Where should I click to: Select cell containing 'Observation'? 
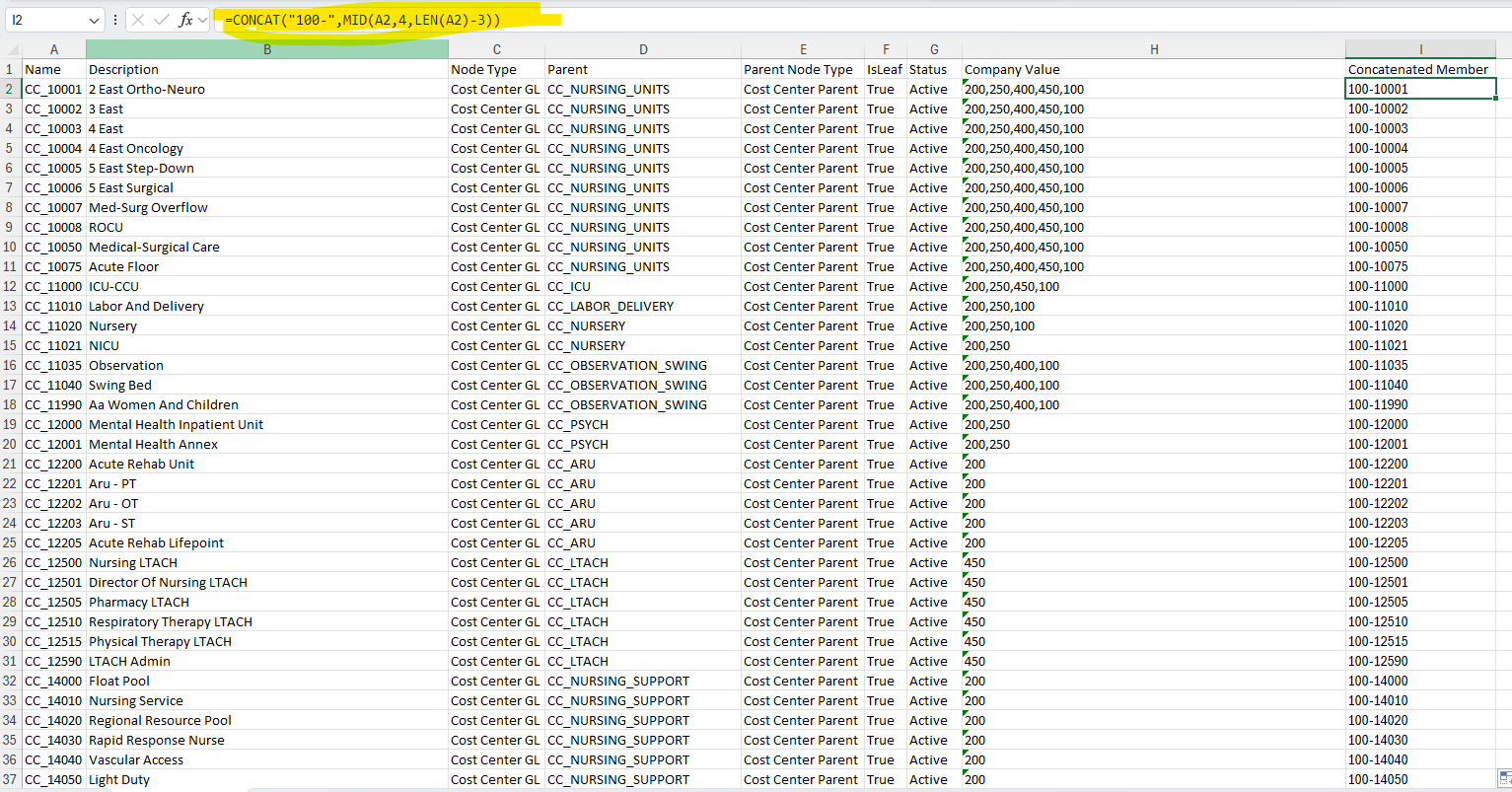pyautogui.click(x=266, y=365)
